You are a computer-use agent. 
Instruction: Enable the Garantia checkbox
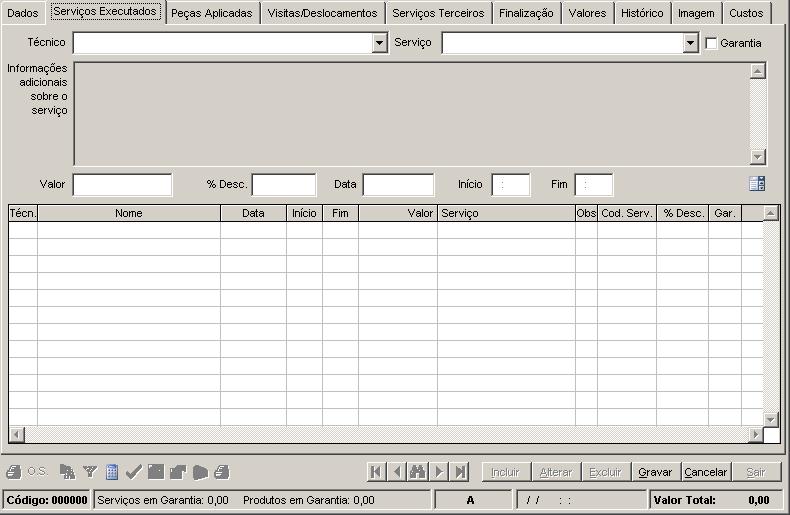coord(711,43)
